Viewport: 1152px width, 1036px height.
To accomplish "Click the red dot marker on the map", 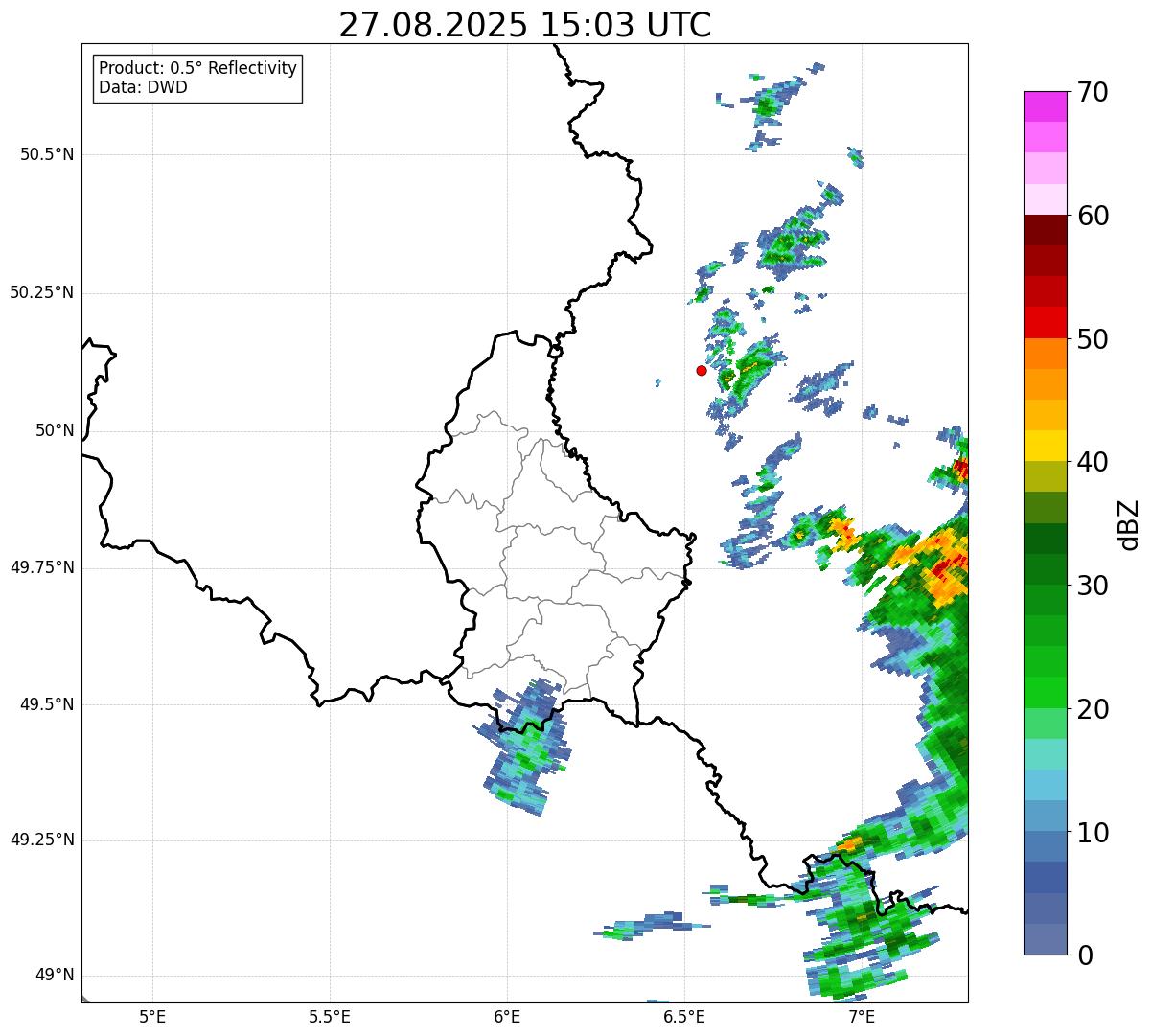I will click(x=702, y=370).
